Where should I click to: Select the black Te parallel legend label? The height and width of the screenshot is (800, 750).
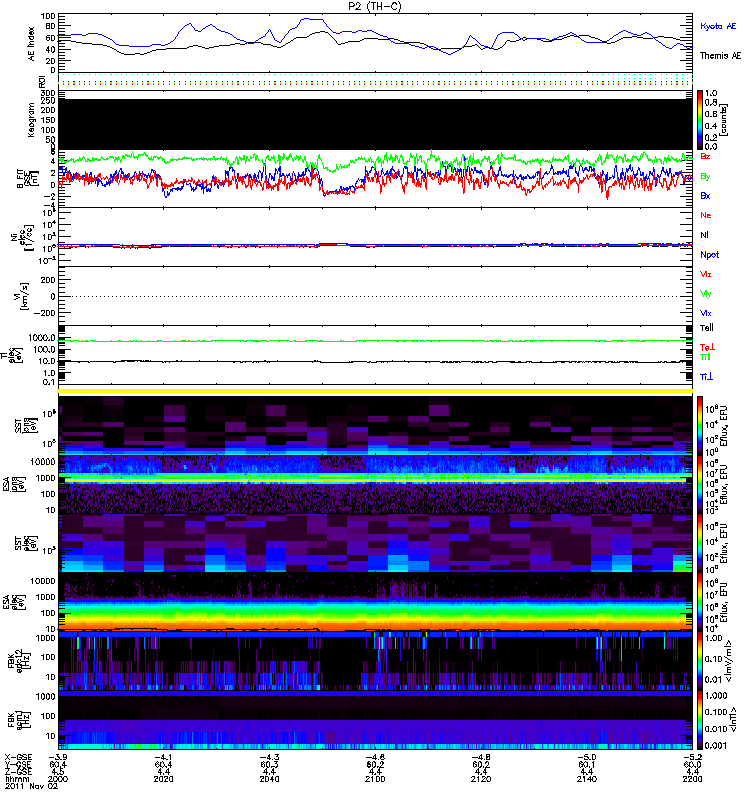[x=707, y=328]
